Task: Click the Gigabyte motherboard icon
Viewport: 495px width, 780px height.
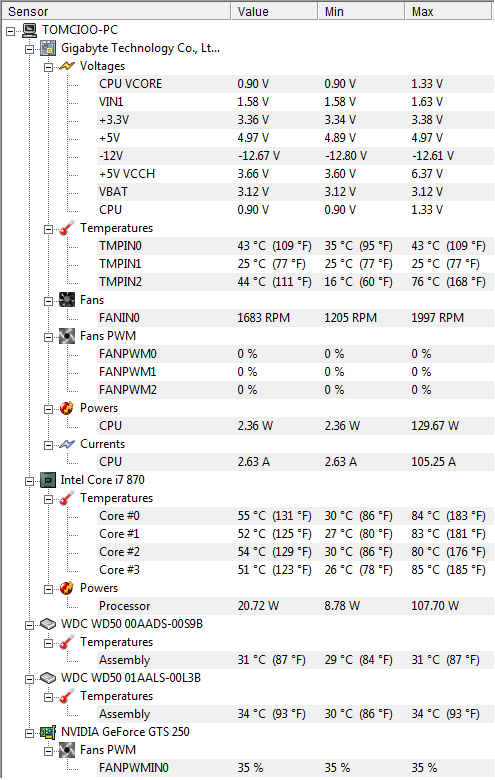Action: (48, 48)
